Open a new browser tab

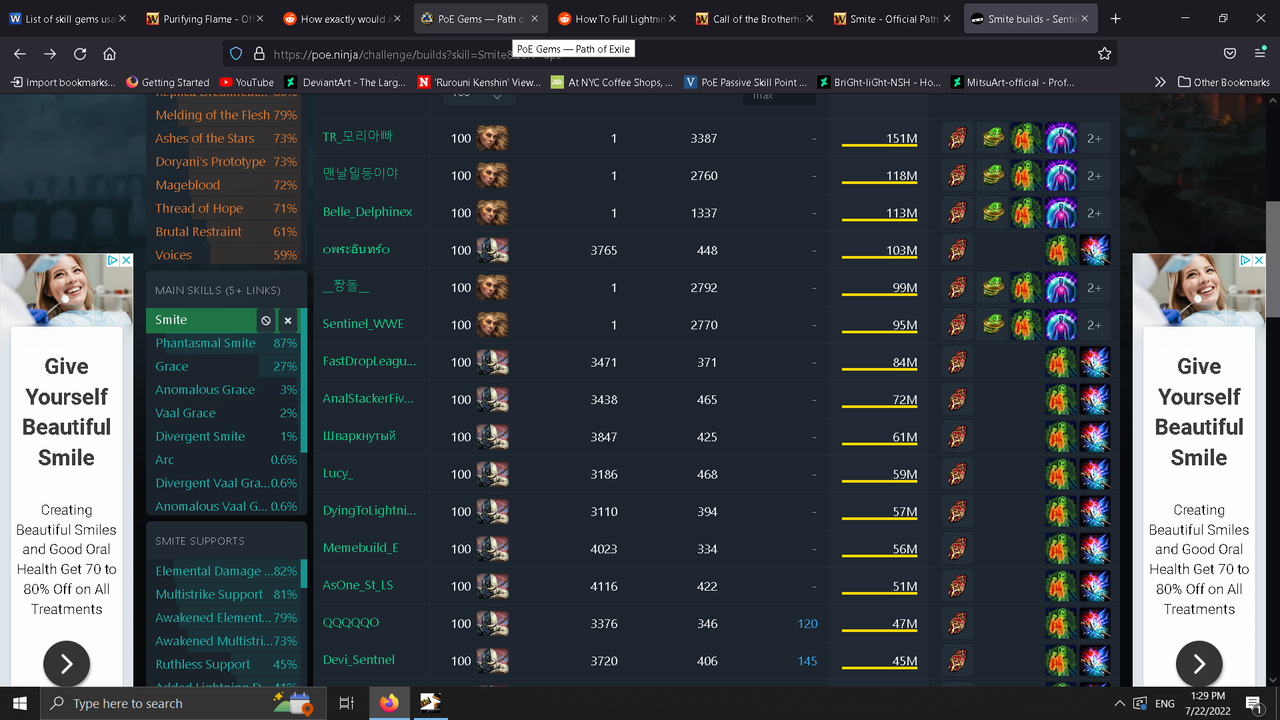pos(1116,19)
